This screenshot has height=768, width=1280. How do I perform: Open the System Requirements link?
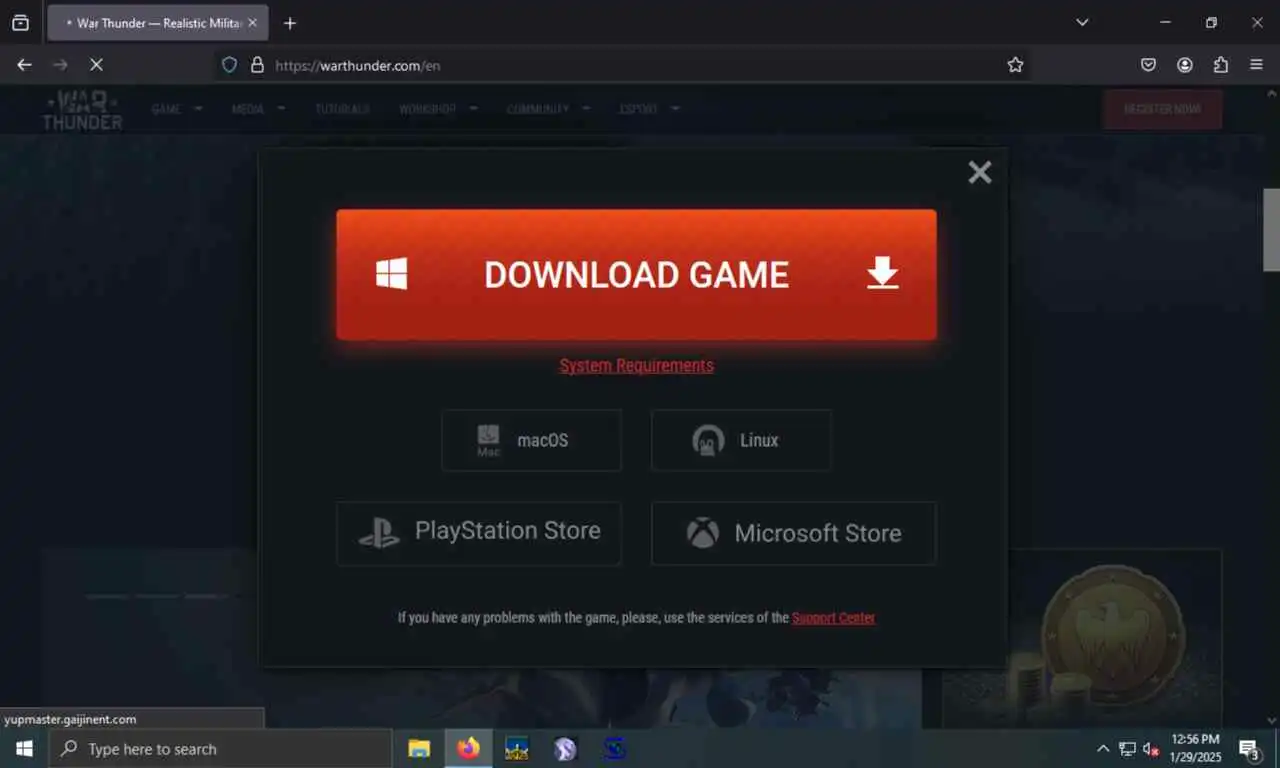click(x=636, y=365)
